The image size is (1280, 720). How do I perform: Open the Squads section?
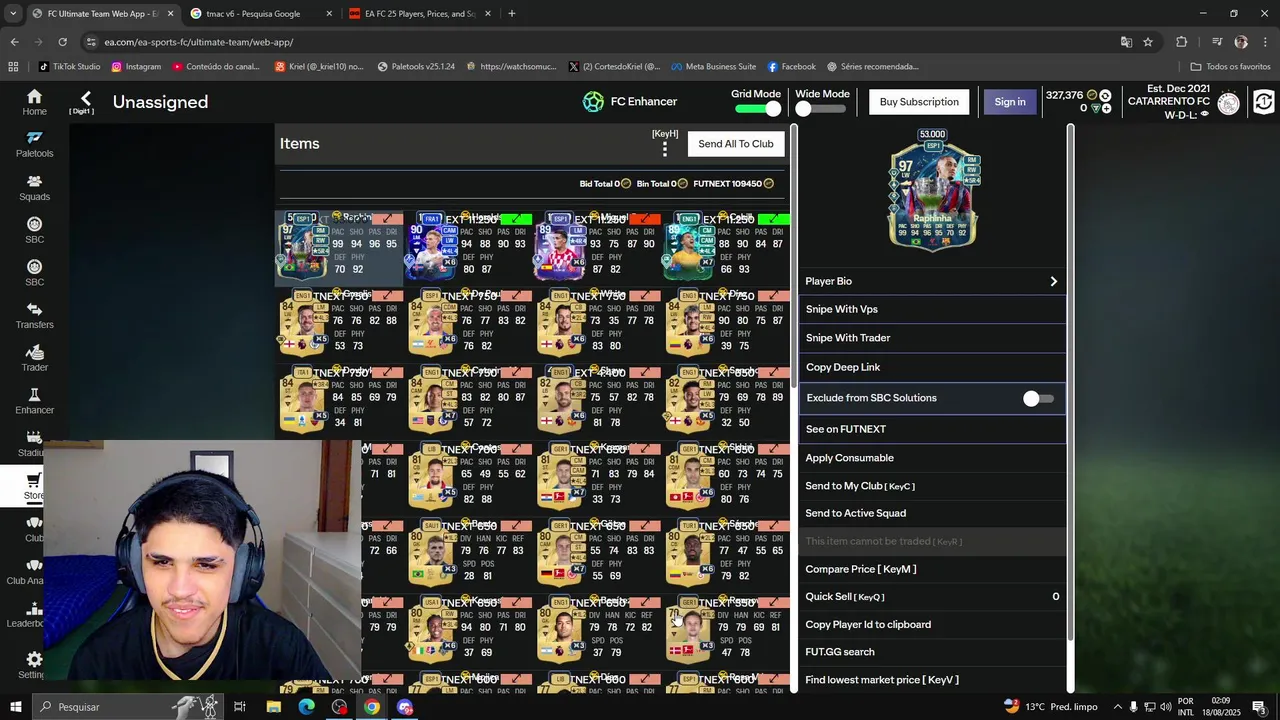click(34, 187)
